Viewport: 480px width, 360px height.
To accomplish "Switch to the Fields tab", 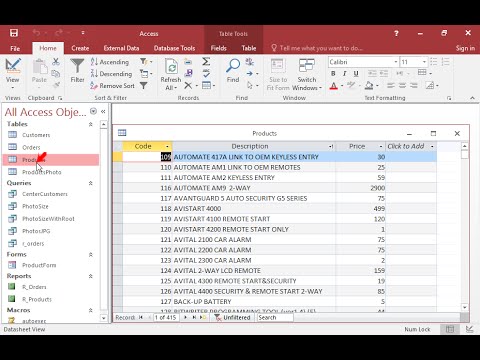I will click(x=219, y=48).
